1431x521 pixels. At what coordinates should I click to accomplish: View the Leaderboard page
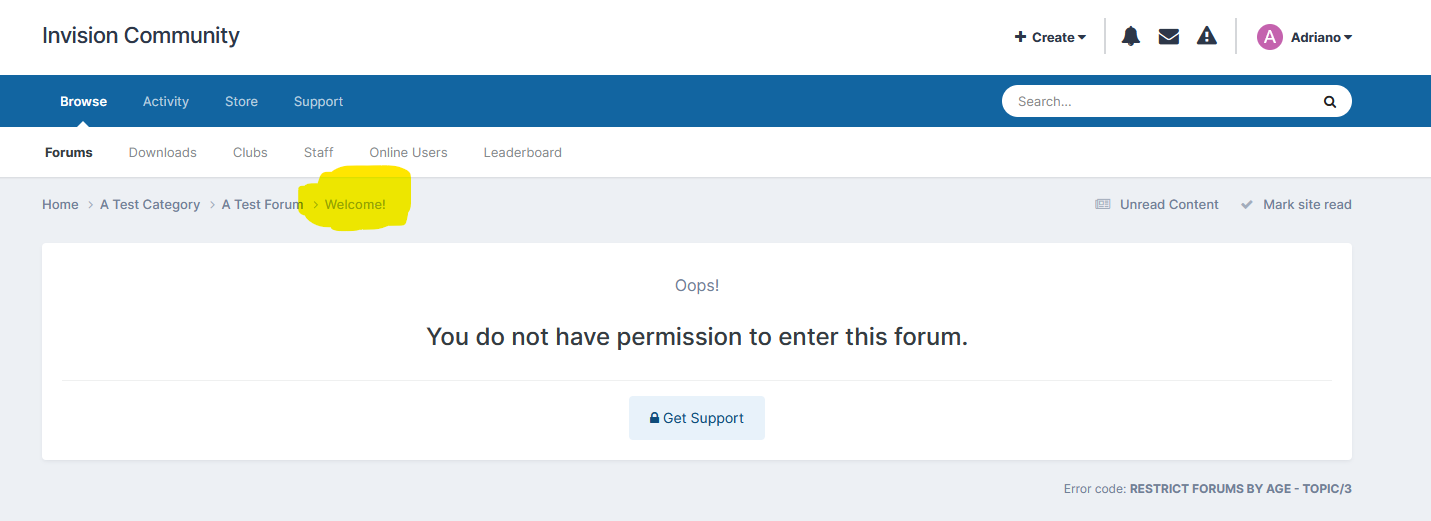tap(522, 152)
